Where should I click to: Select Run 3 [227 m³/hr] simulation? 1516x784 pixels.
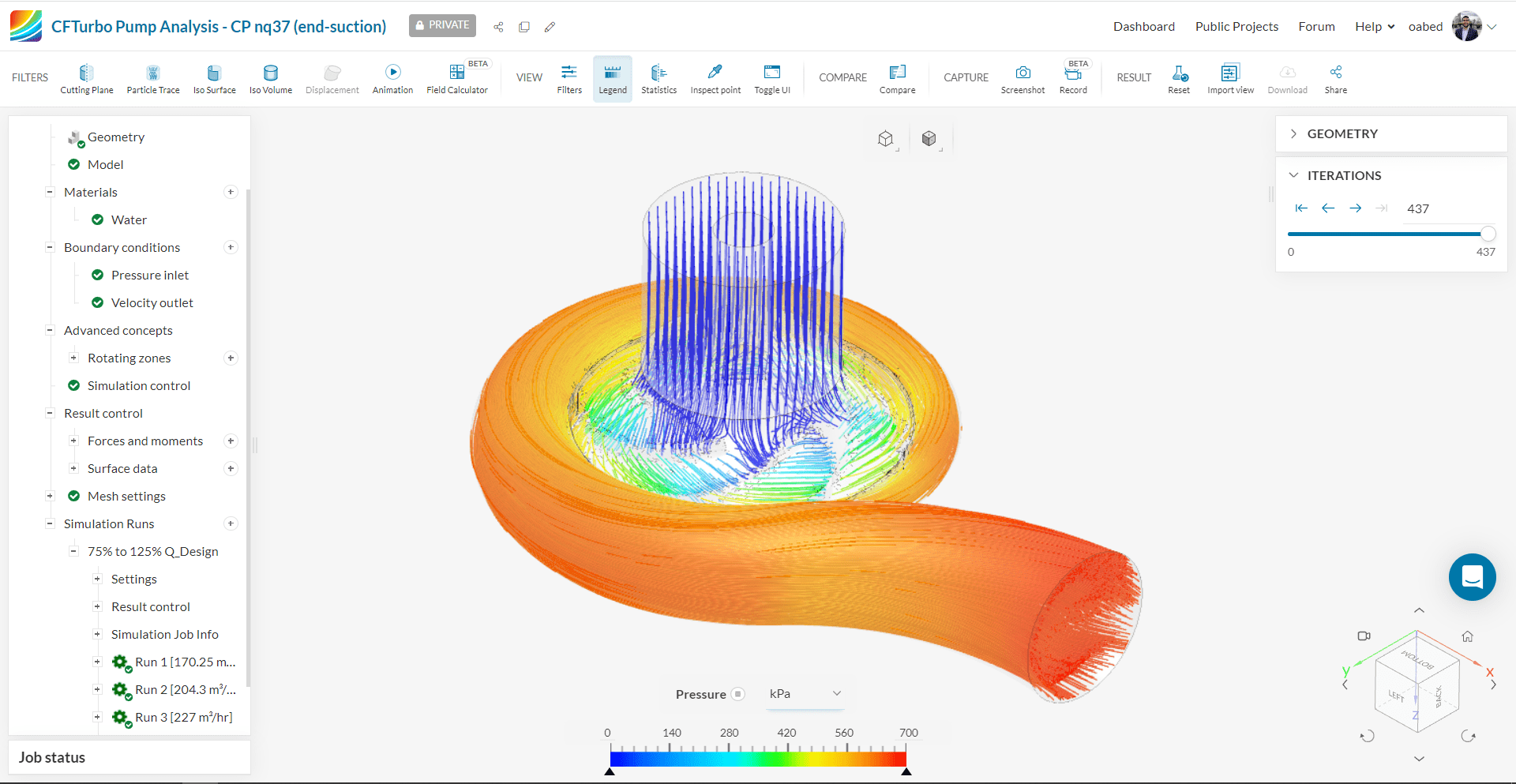coord(183,718)
